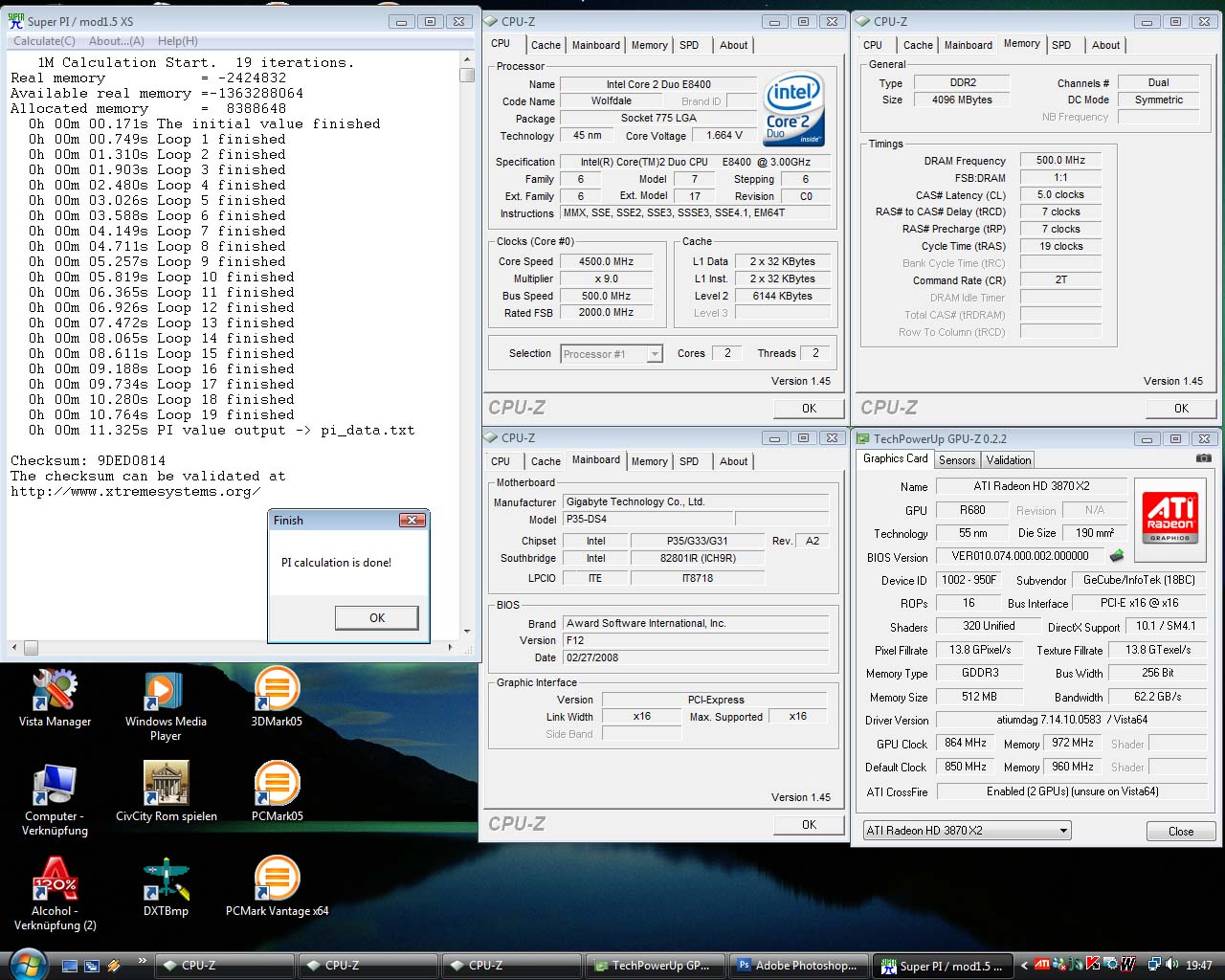Click the GPU-Z title bar icon
Screen dimensions: 1225x980
[x=863, y=438]
